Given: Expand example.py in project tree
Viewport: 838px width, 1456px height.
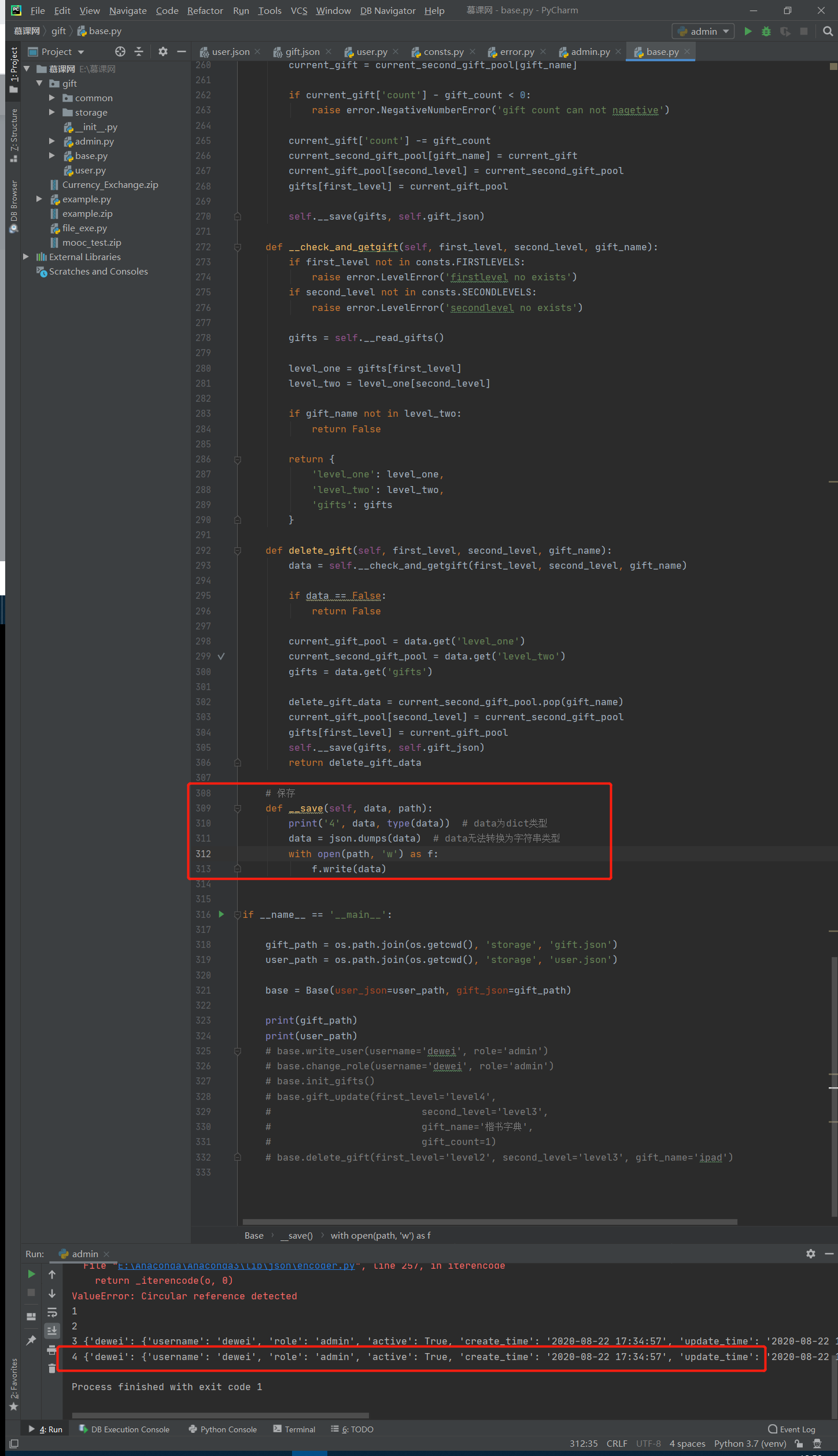Looking at the screenshot, I should (39, 199).
